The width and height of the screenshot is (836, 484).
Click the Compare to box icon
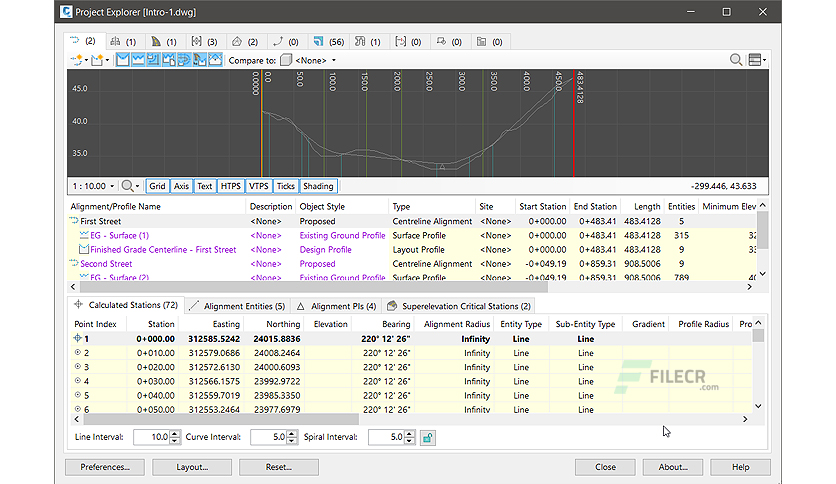coord(286,60)
